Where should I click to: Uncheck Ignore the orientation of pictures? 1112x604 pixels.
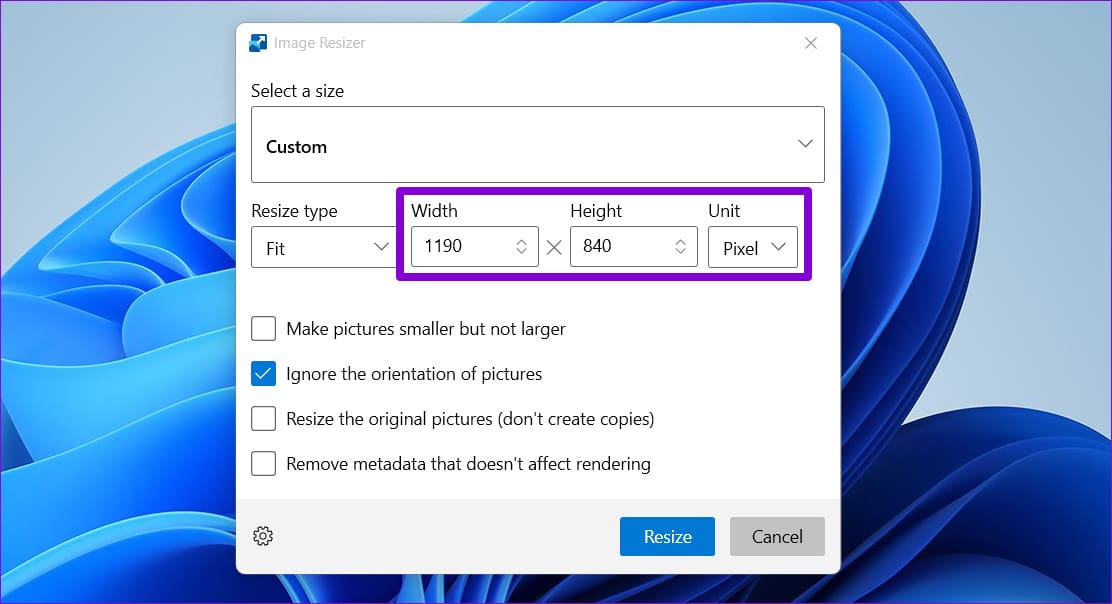point(263,374)
